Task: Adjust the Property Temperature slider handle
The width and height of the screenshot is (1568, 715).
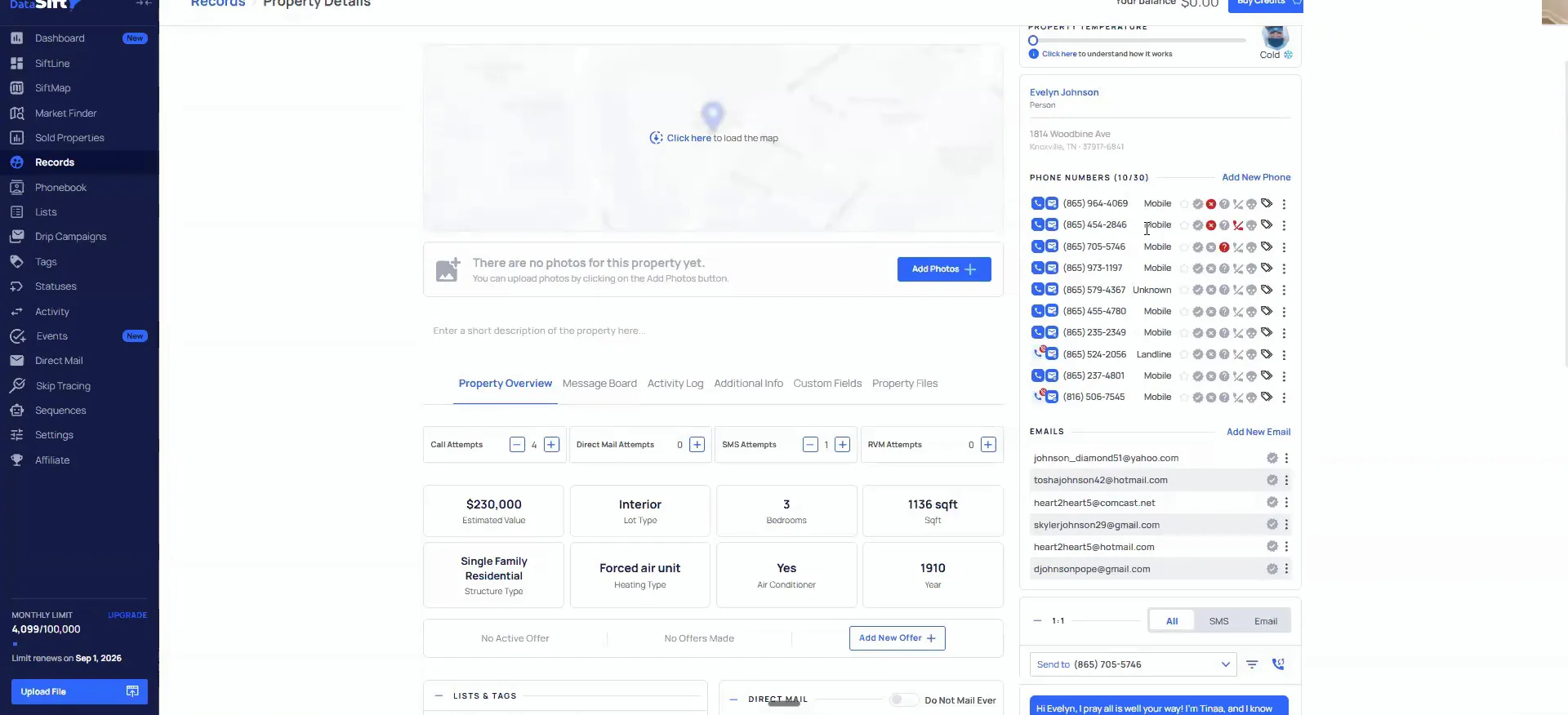Action: 1033,40
